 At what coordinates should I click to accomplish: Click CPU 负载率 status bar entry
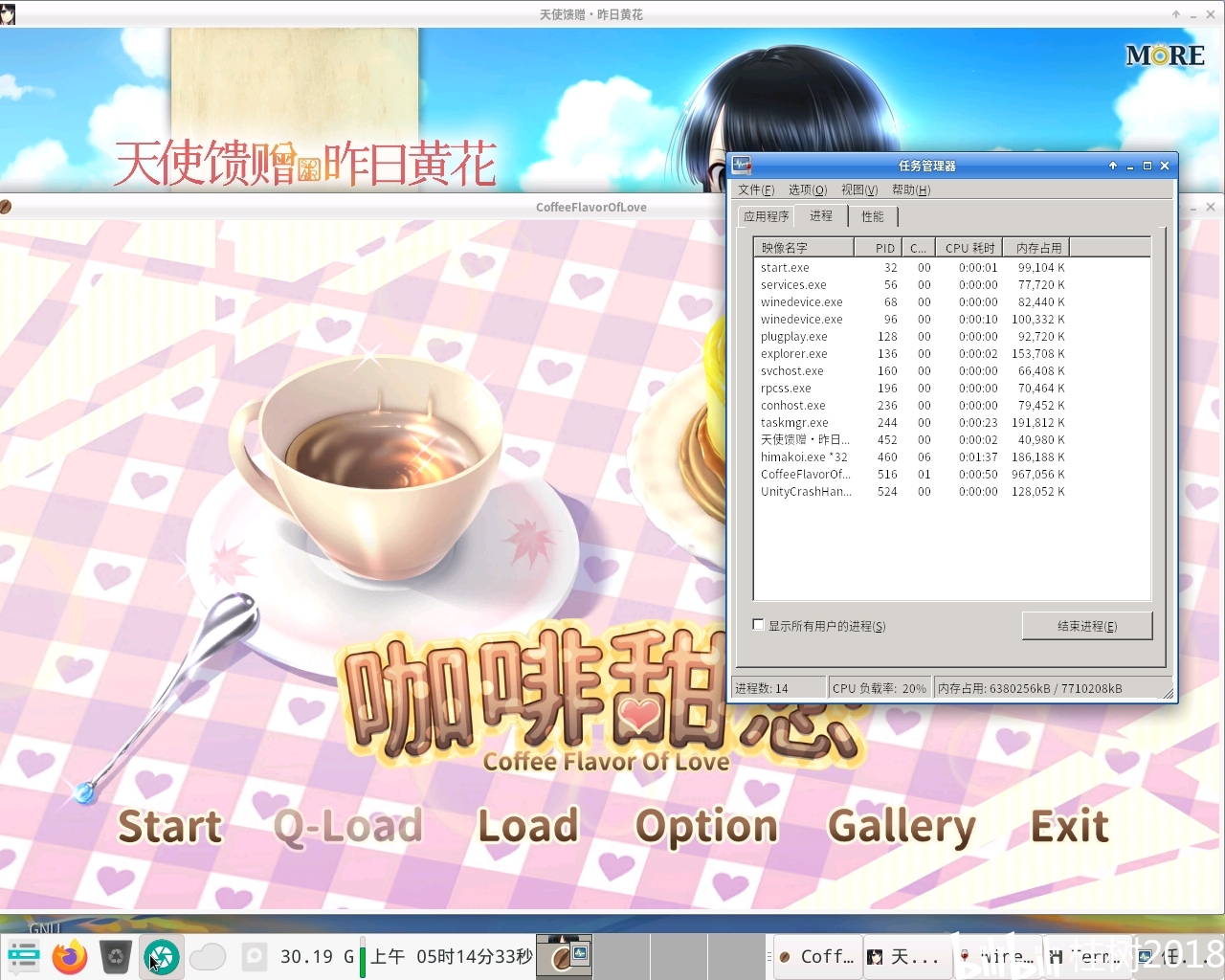(880, 688)
